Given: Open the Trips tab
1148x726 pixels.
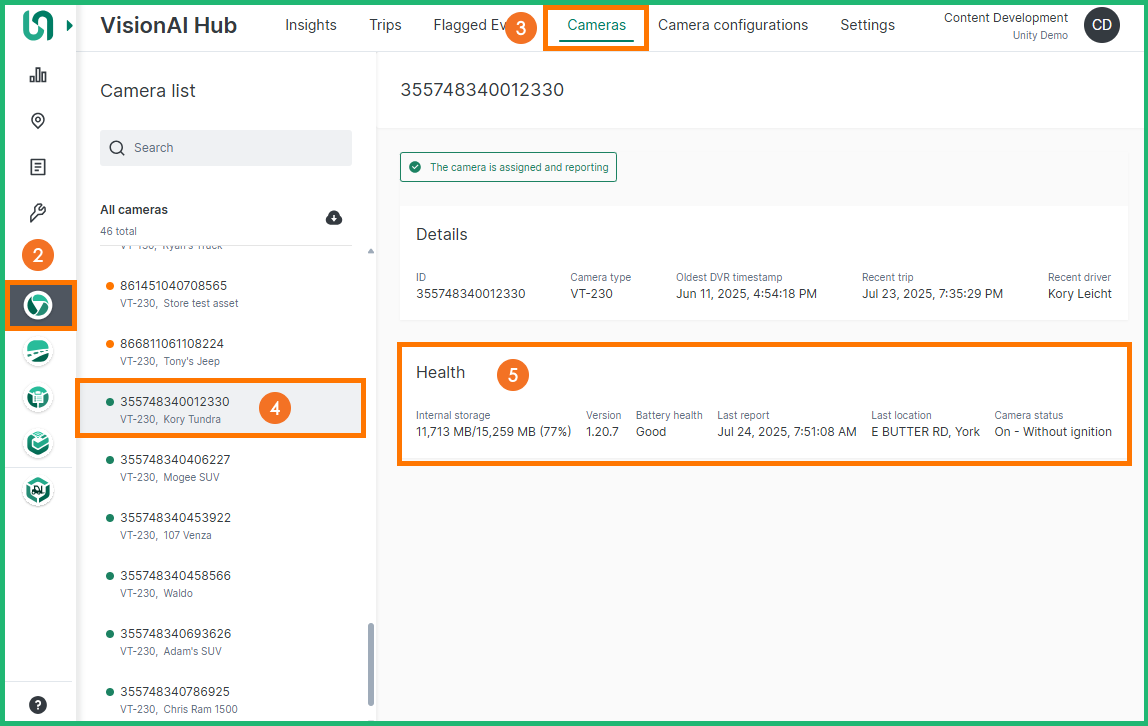Looking at the screenshot, I should coord(385,25).
